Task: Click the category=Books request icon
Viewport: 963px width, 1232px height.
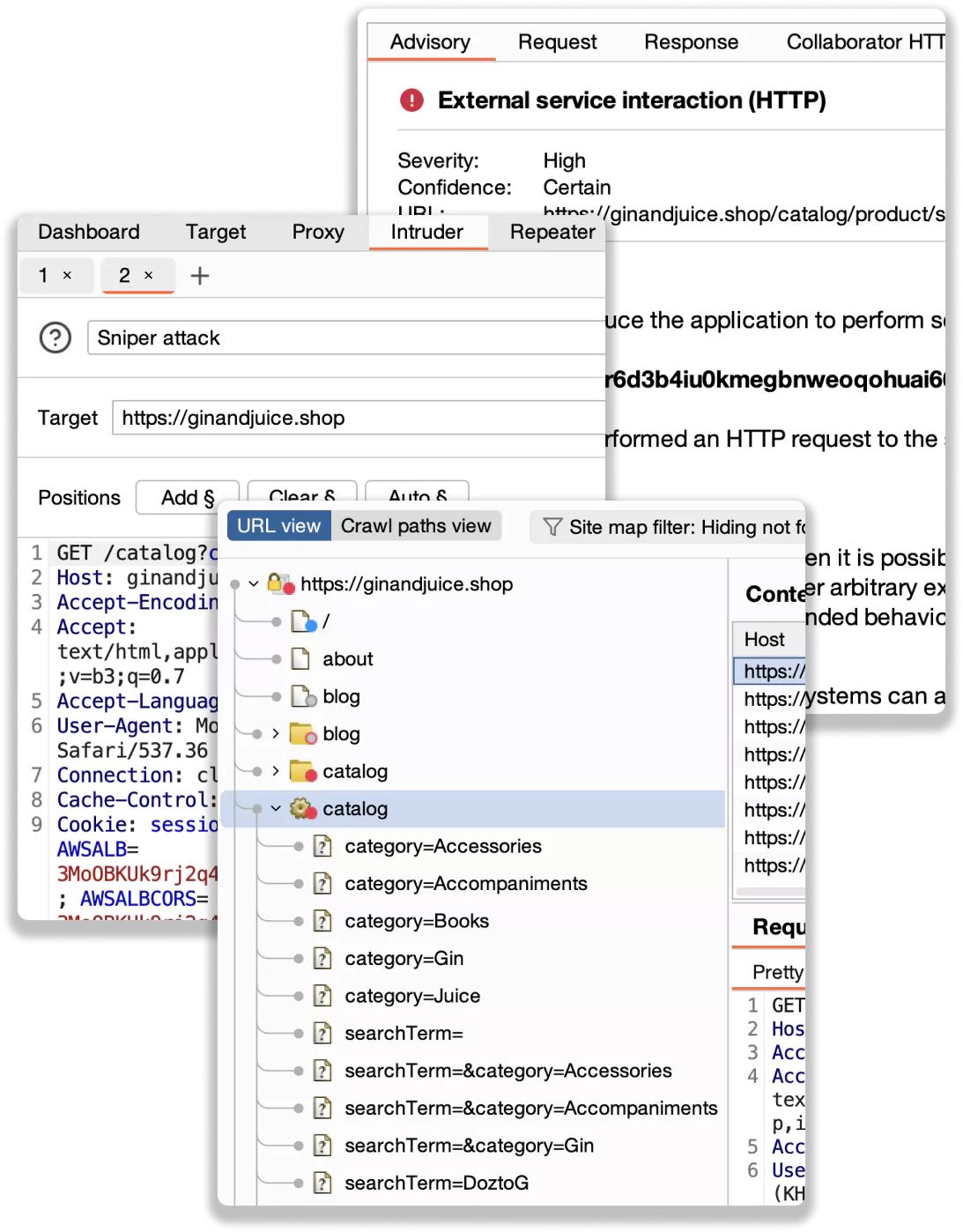Action: 323,922
